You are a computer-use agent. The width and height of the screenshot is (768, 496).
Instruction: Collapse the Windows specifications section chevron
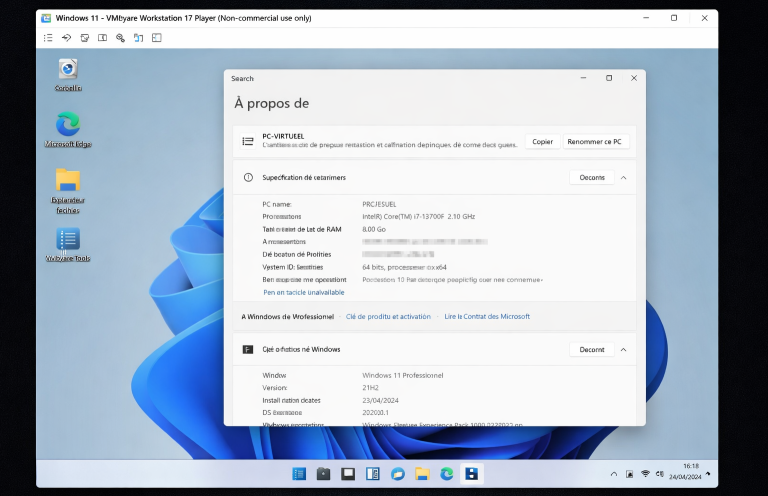tap(624, 350)
